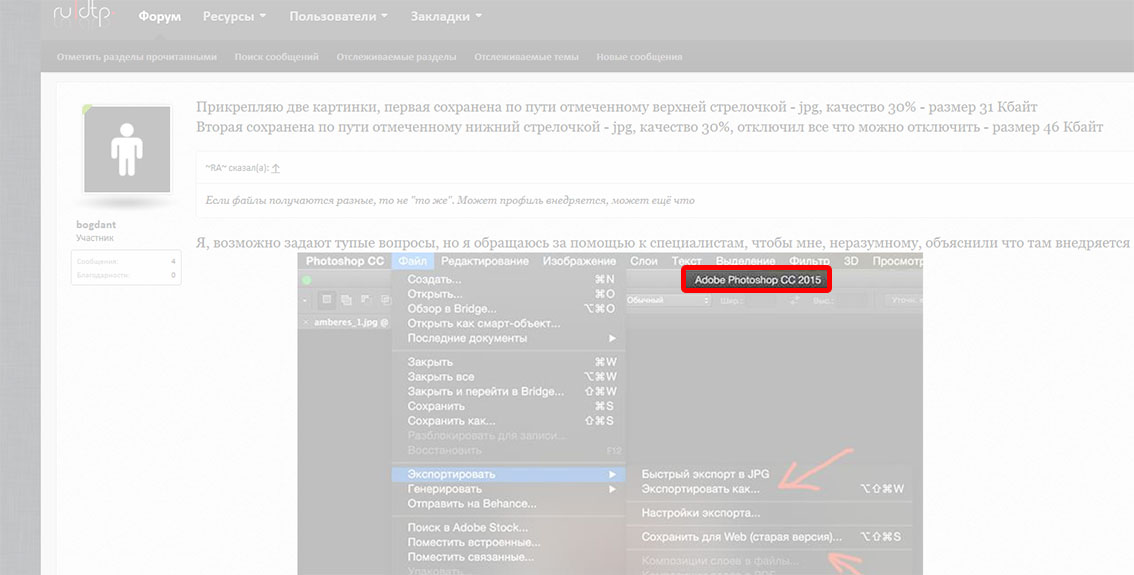This screenshot has height=575, width=1134.
Task: Click the Благодарности count row
Action: tap(126, 275)
